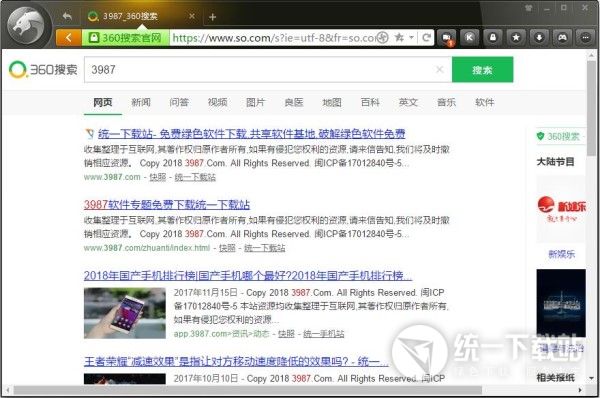Switch to the 英文 tab

coord(408,102)
